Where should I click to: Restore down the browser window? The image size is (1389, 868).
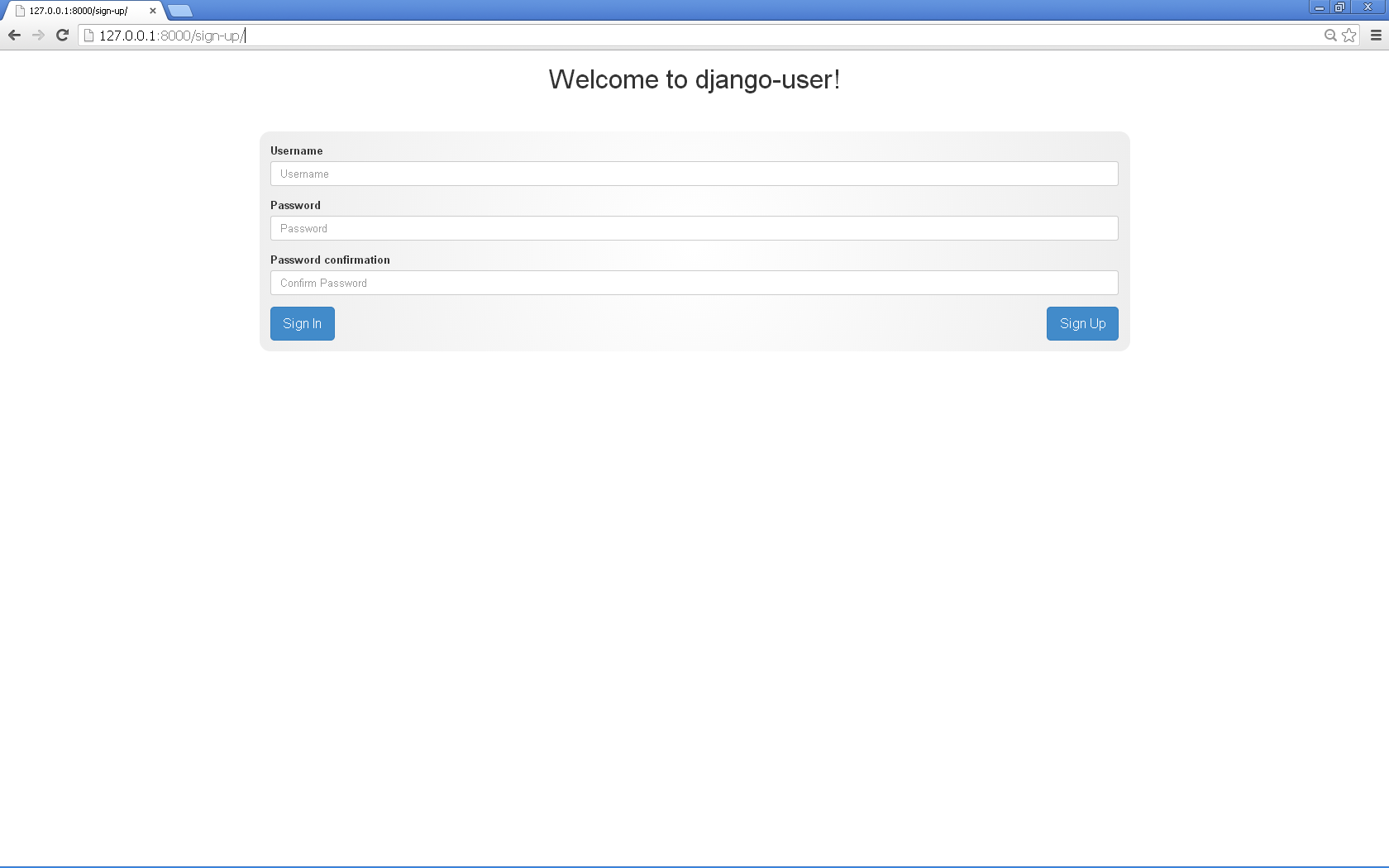tap(1339, 7)
